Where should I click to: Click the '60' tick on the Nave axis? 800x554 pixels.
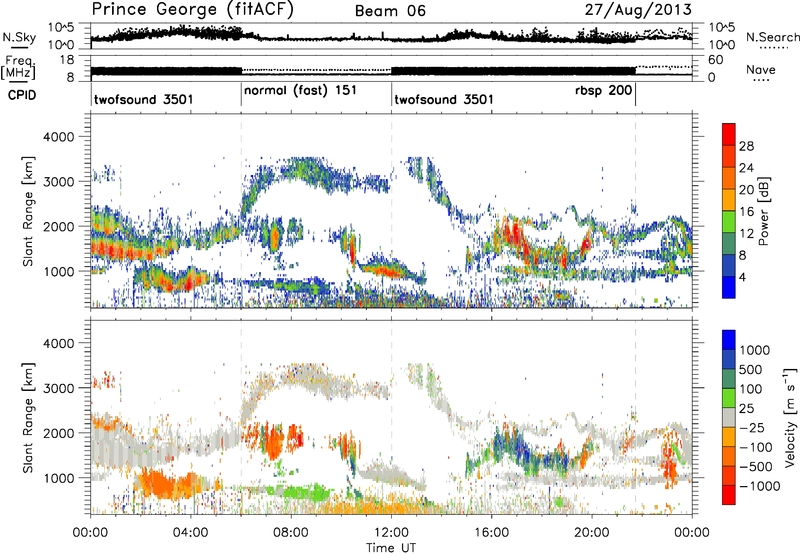(x=715, y=60)
